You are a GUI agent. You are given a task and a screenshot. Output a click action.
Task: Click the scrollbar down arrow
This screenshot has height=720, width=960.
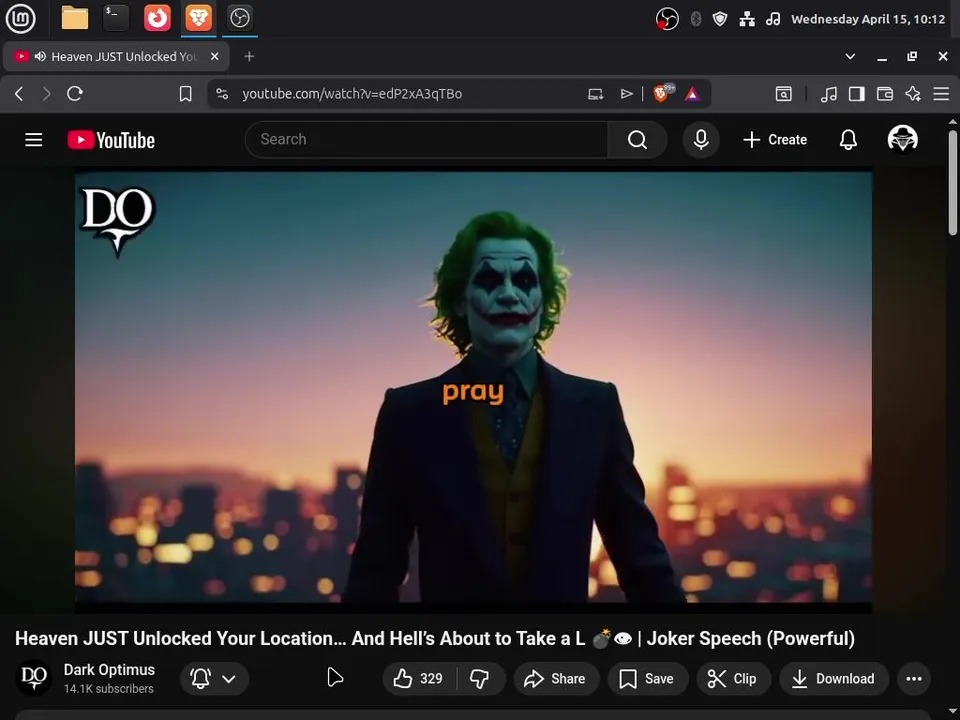coord(953,713)
